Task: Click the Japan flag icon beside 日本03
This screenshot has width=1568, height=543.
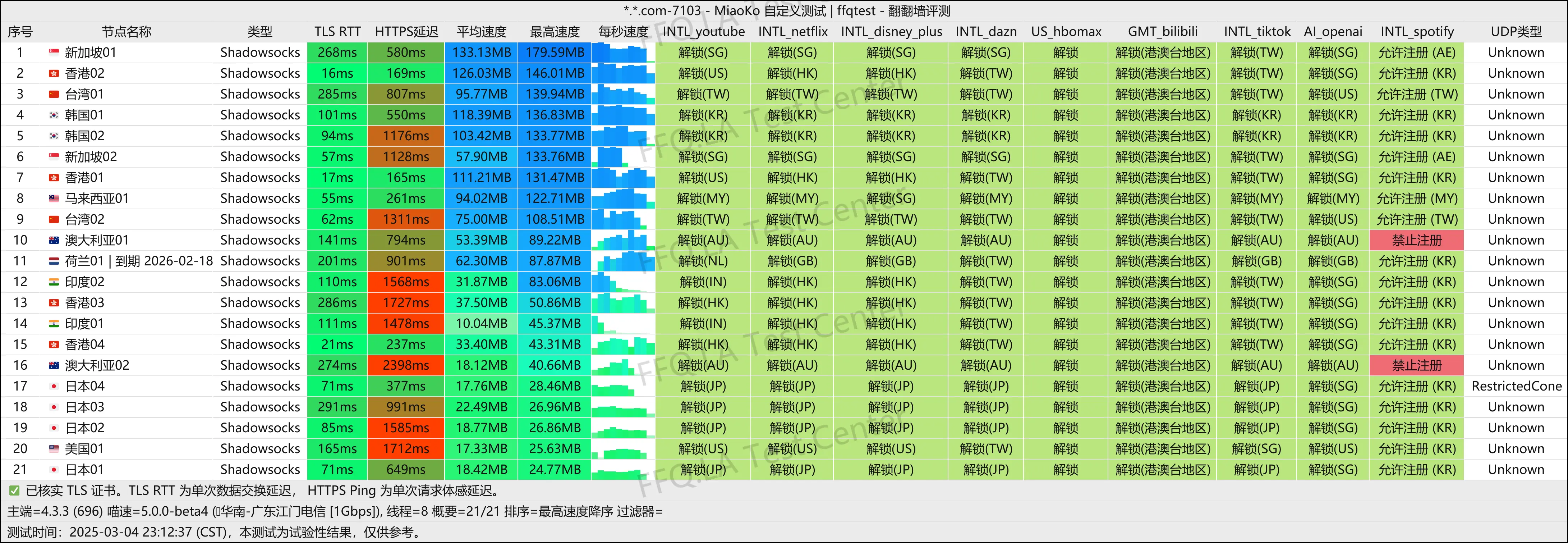Action: pyautogui.click(x=54, y=407)
